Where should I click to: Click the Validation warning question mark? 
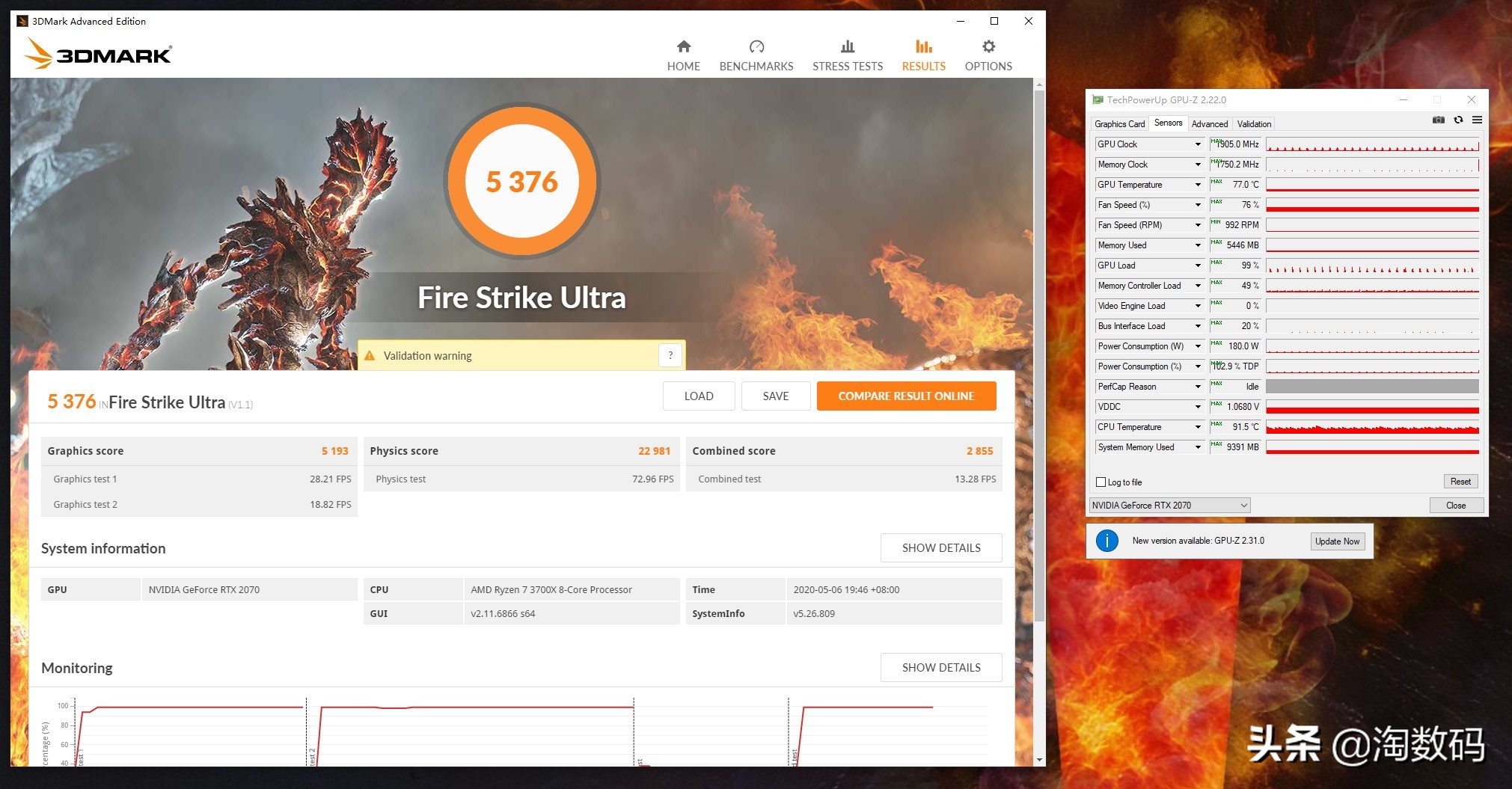[670, 355]
